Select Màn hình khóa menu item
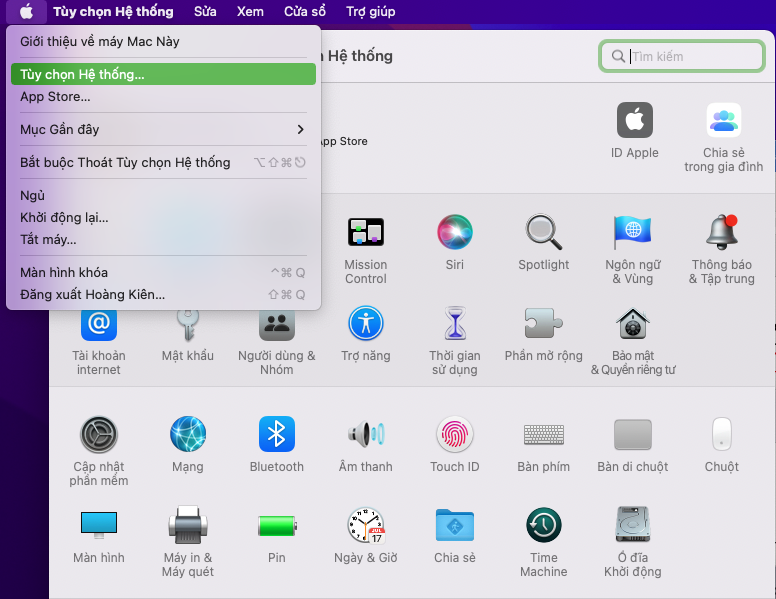 [163, 272]
